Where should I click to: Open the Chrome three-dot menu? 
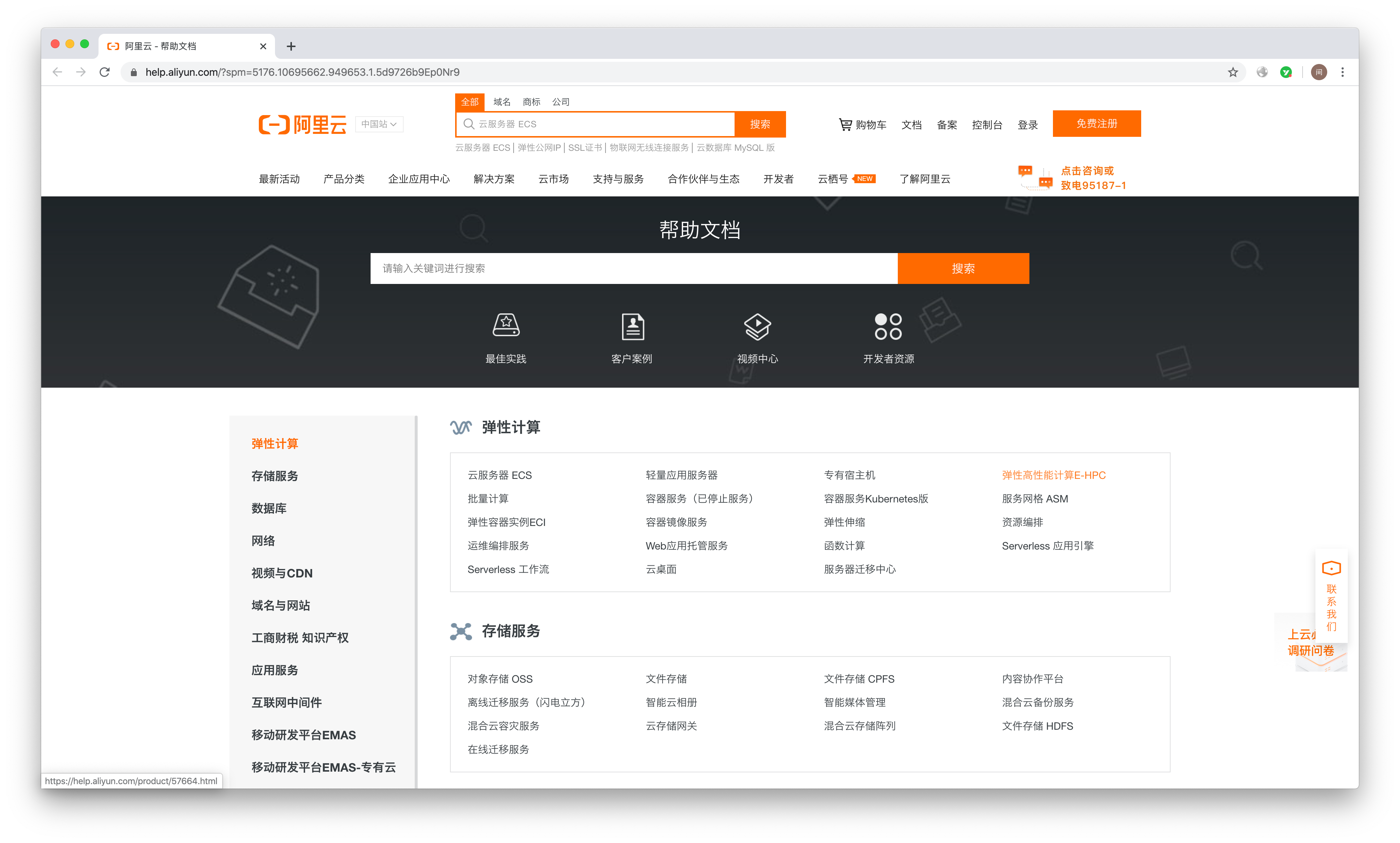tap(1342, 72)
